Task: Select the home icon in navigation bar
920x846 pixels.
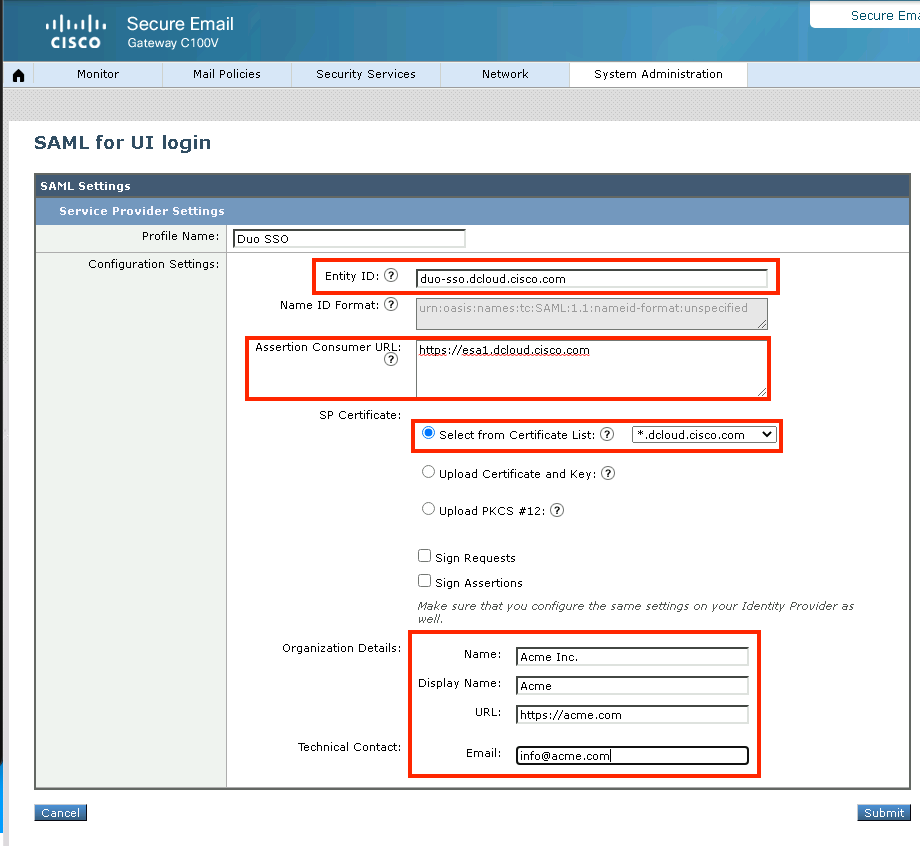Action: point(17,74)
